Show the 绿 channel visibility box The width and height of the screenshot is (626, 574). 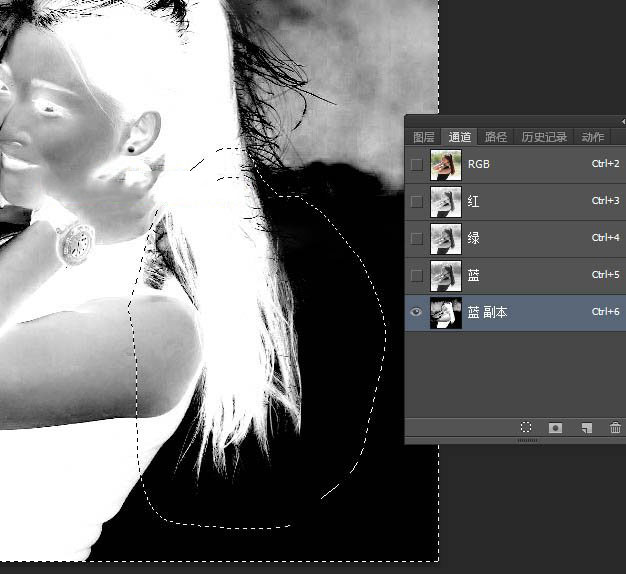tap(416, 238)
